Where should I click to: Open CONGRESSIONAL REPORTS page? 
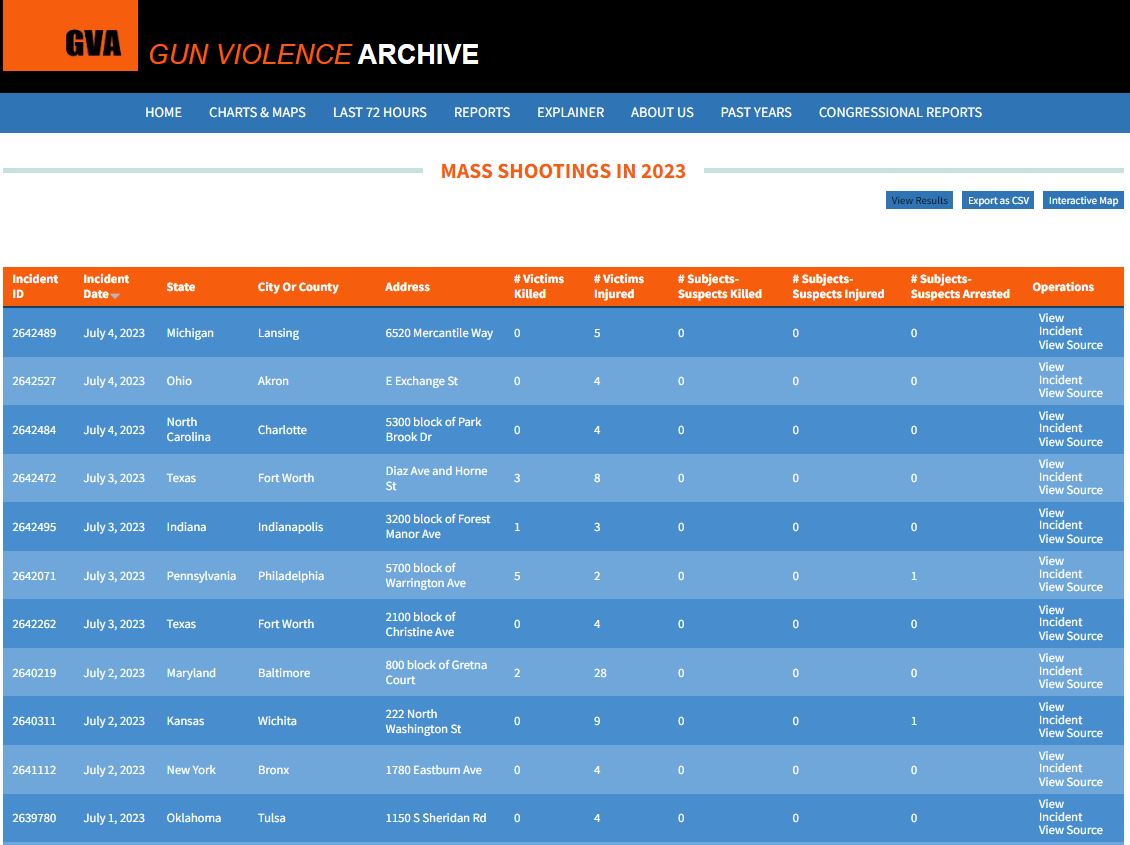(900, 112)
